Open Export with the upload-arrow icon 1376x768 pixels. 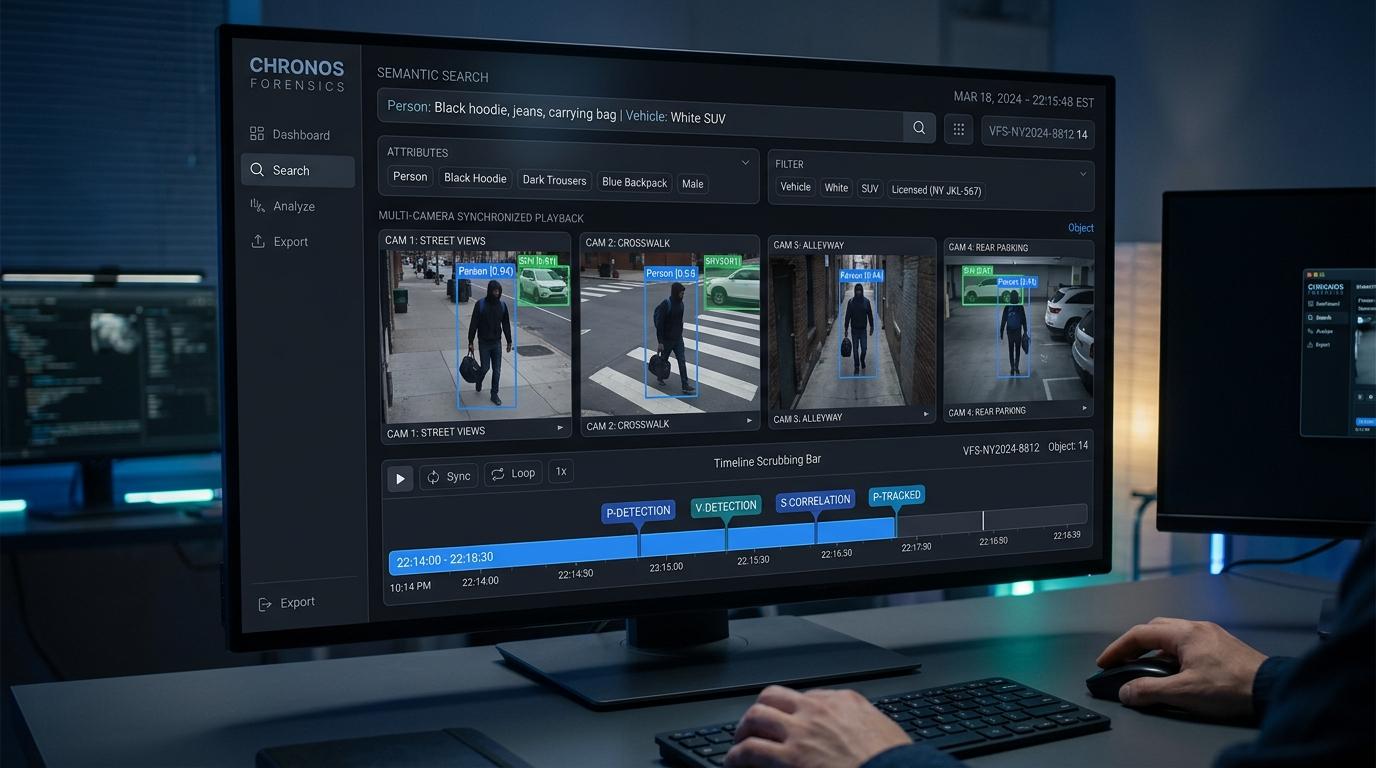[x=279, y=241]
